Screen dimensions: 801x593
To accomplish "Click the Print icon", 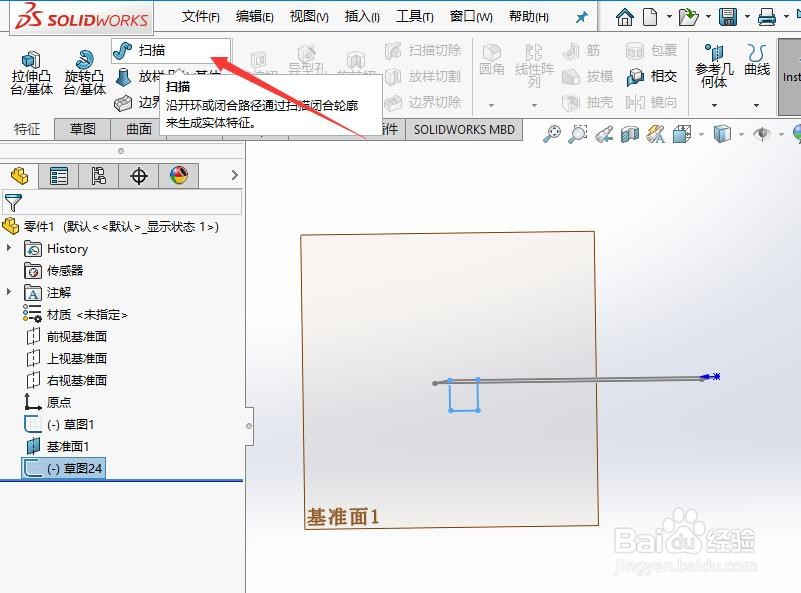I will 767,17.
